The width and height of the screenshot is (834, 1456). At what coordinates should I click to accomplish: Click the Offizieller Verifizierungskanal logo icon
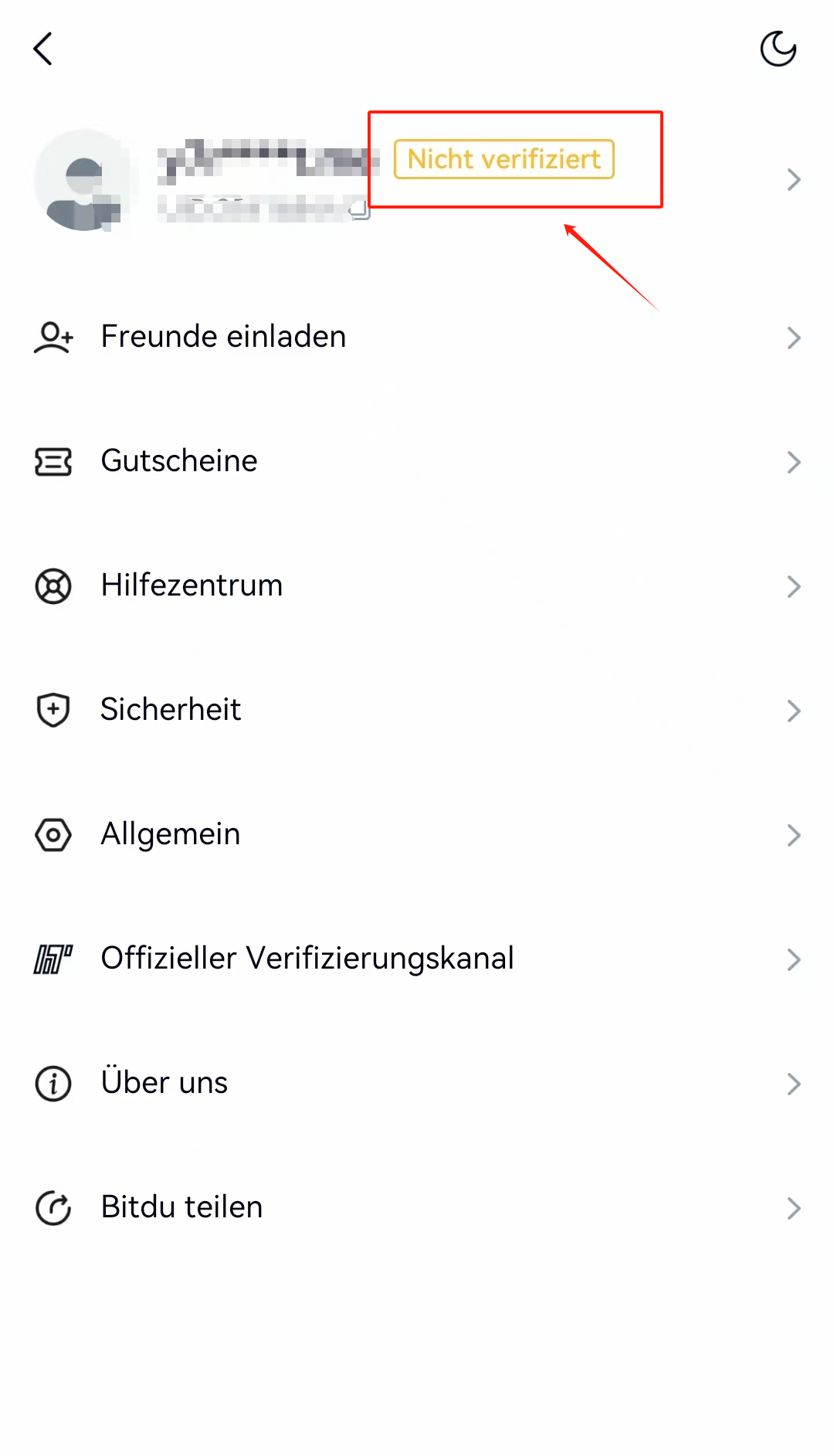click(x=53, y=959)
